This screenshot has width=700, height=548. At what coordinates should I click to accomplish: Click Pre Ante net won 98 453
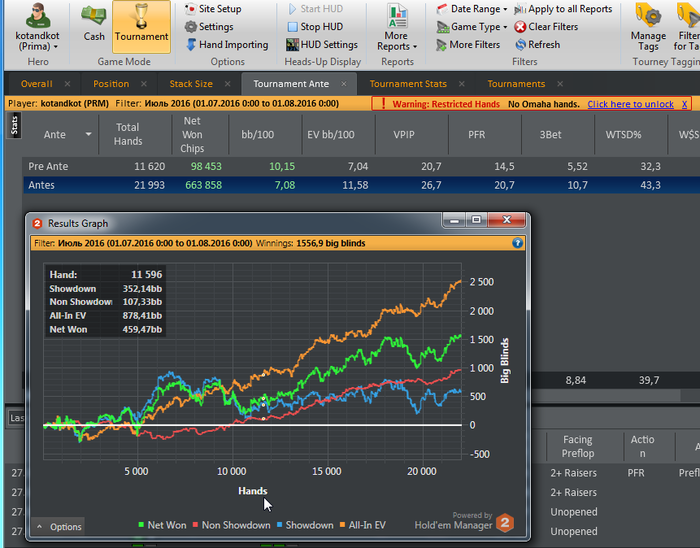coord(205,166)
